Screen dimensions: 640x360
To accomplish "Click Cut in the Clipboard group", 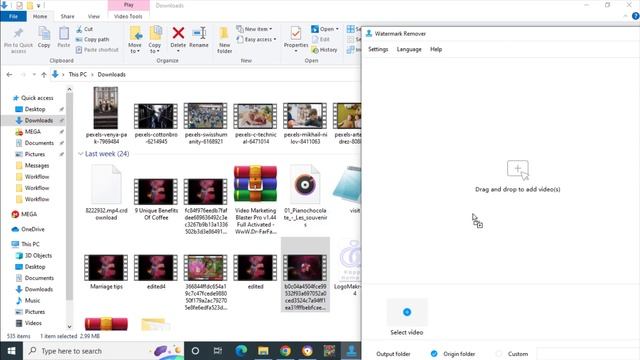I will [x=85, y=29].
